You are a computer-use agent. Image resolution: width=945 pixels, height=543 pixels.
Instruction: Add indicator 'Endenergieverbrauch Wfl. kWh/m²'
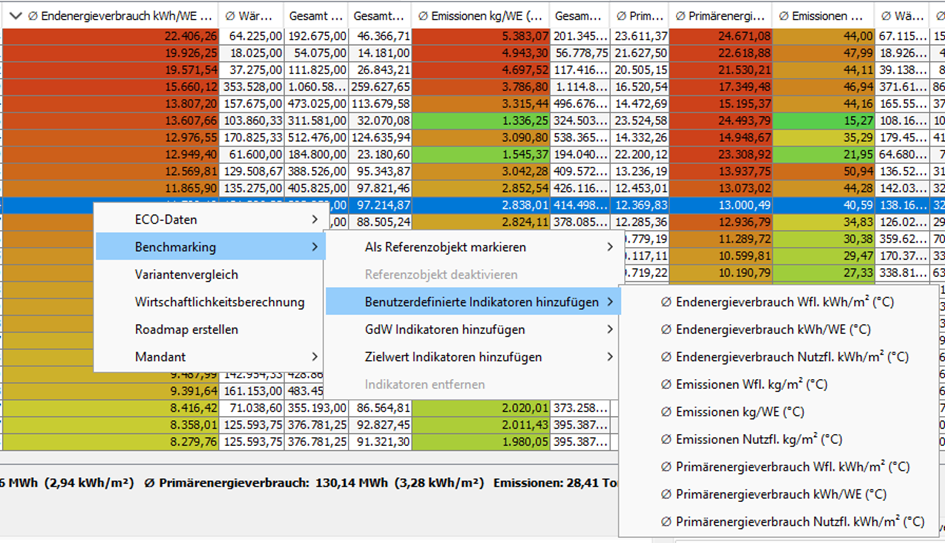[x=784, y=302]
